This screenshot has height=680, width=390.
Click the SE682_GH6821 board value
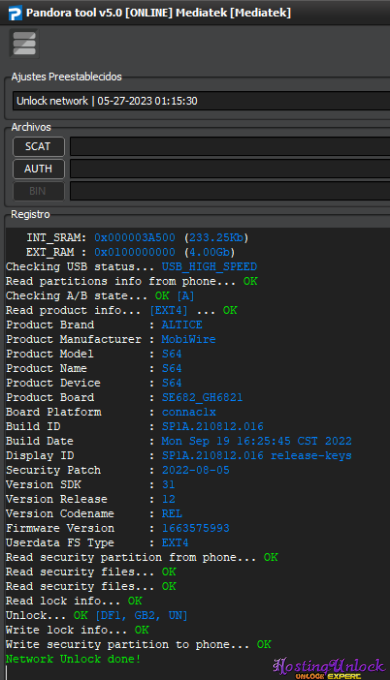pyautogui.click(x=202, y=398)
